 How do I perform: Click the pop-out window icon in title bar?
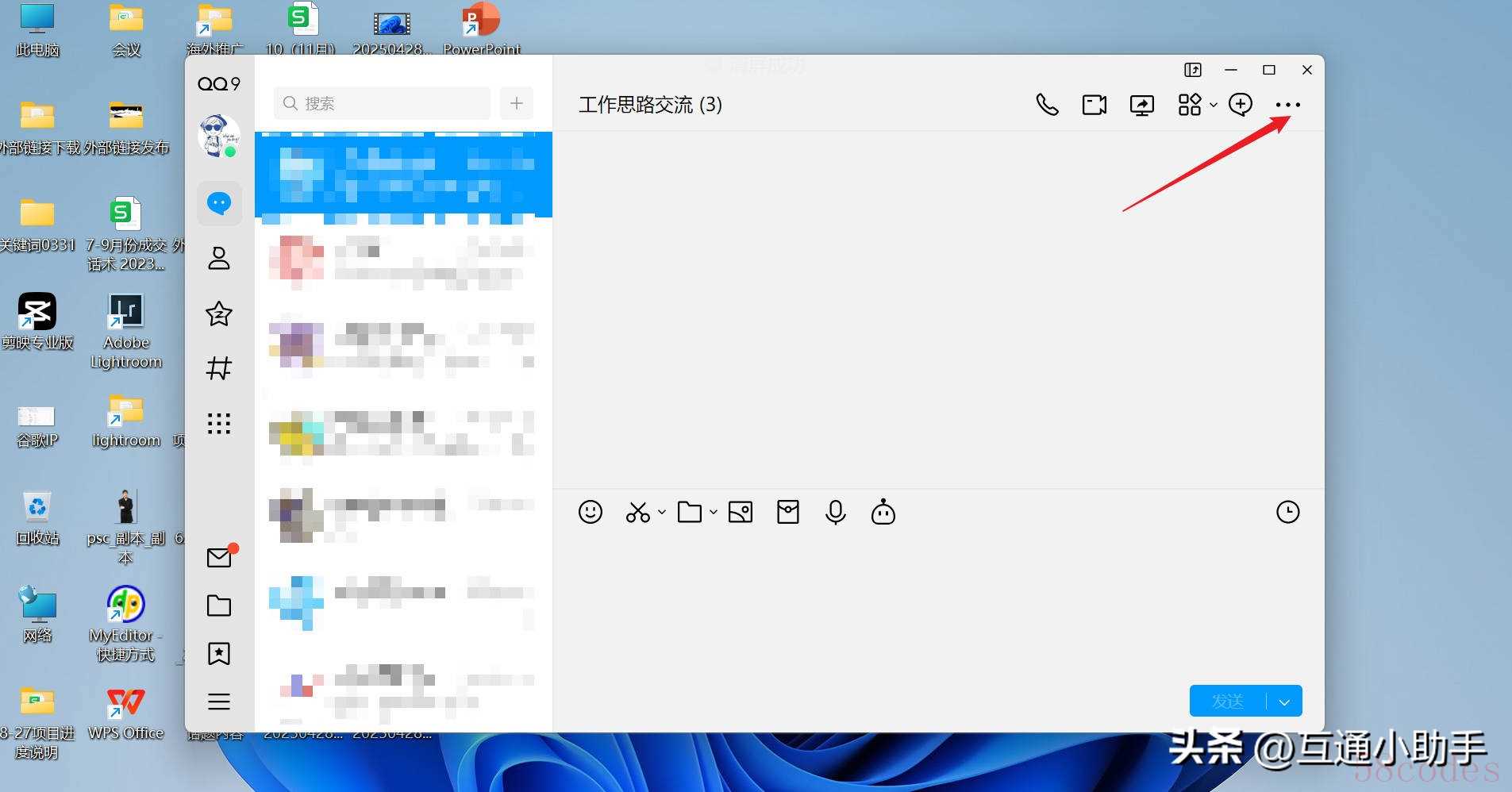click(x=1193, y=70)
